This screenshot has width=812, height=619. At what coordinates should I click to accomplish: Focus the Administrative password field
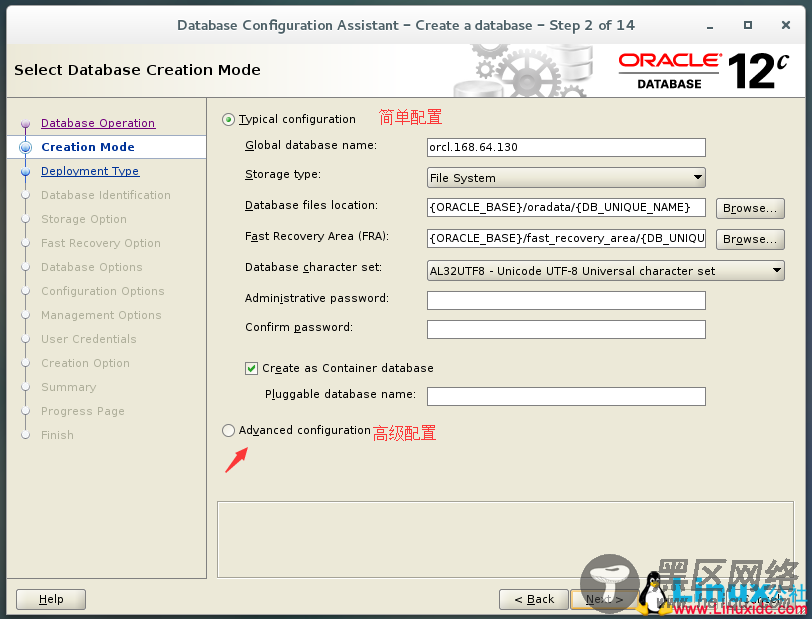pos(566,300)
